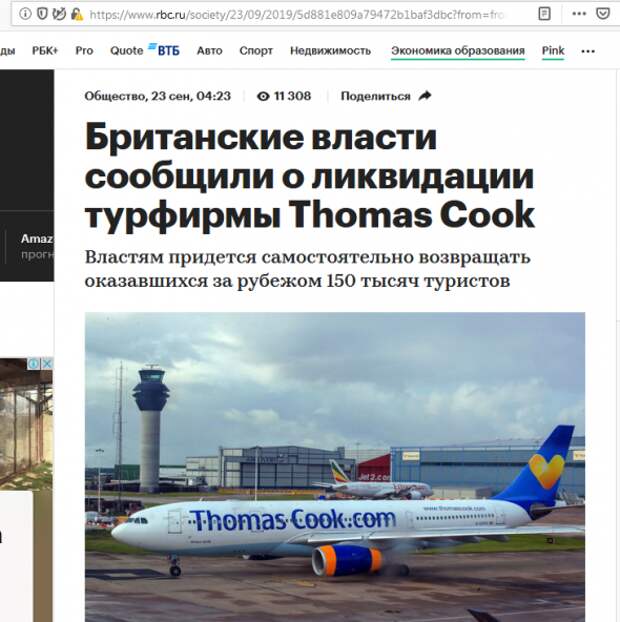Save page to Pocket icon

pyautogui.click(x=603, y=14)
